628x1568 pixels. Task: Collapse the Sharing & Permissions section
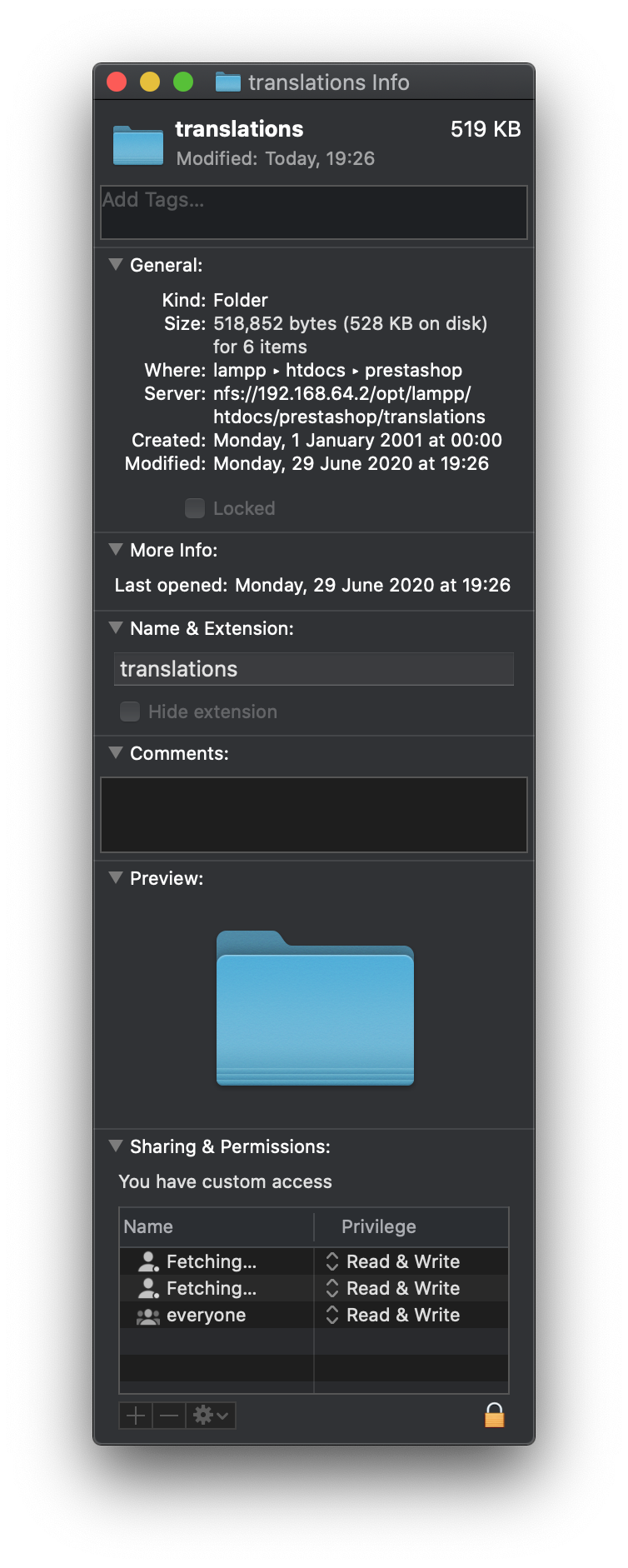tap(116, 1146)
